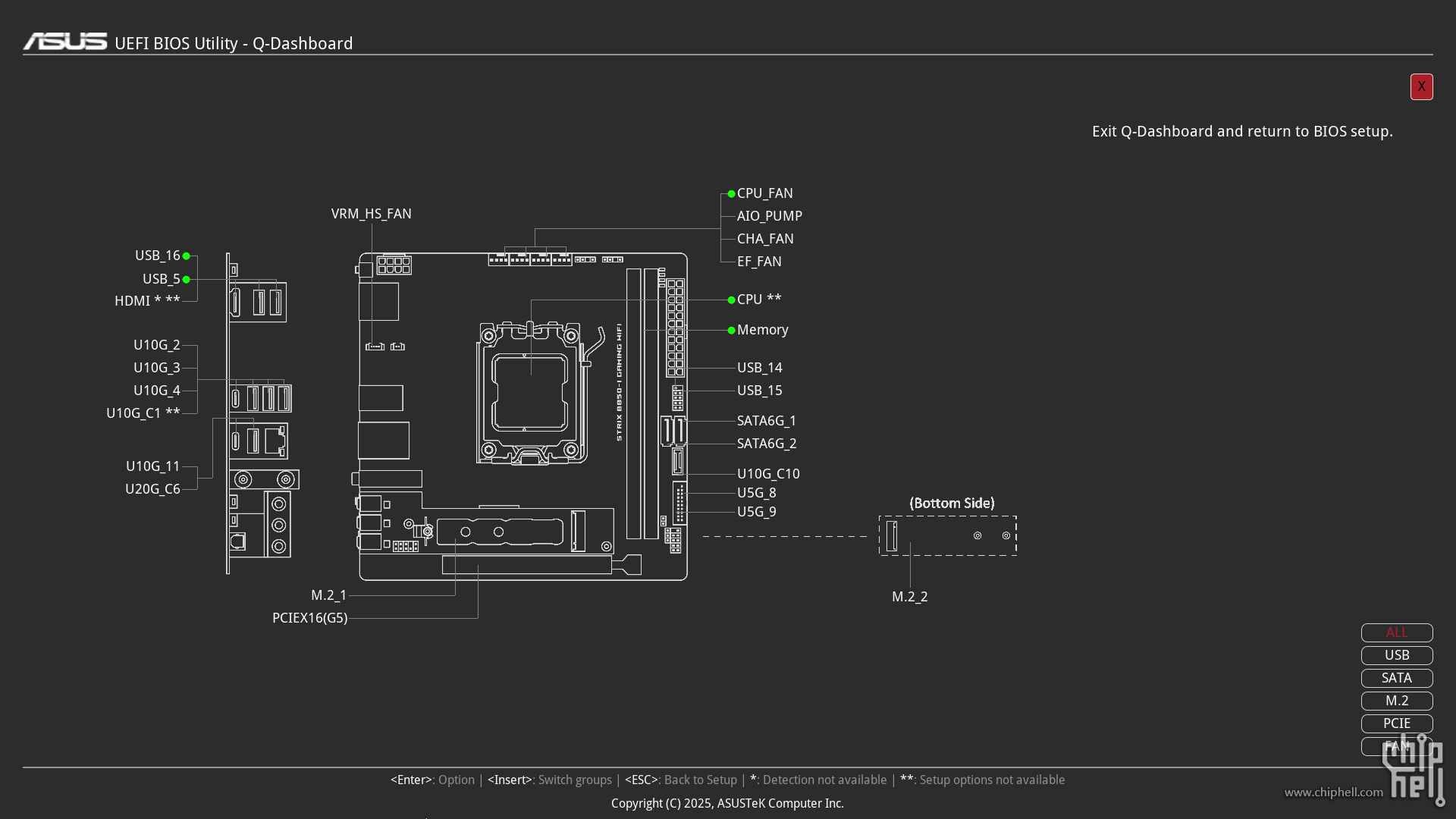Image resolution: width=1456 pixels, height=819 pixels.
Task: Select the ALL filter group
Action: click(1397, 632)
